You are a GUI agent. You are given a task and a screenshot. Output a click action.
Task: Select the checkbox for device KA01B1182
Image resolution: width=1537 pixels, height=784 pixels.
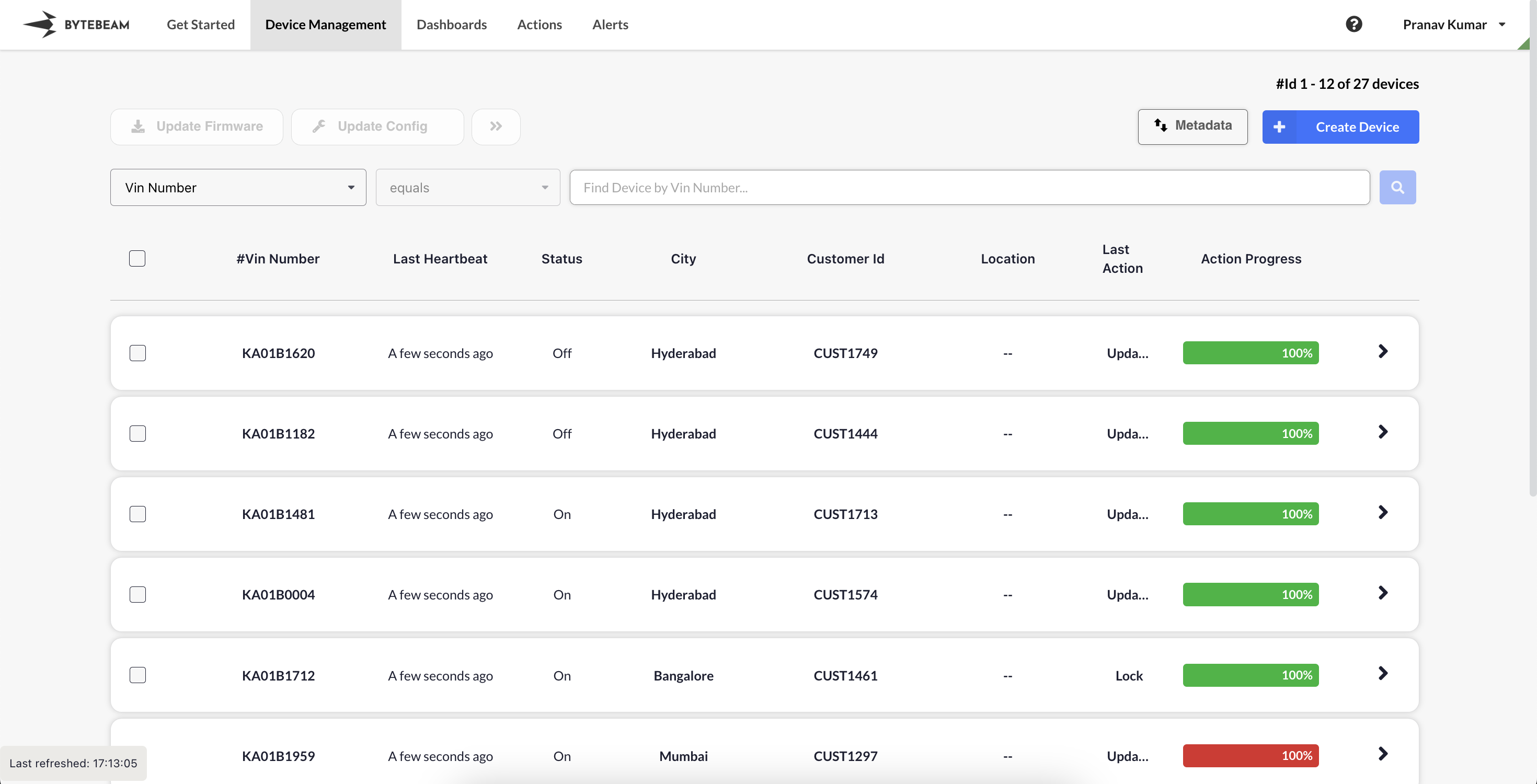coord(138,434)
